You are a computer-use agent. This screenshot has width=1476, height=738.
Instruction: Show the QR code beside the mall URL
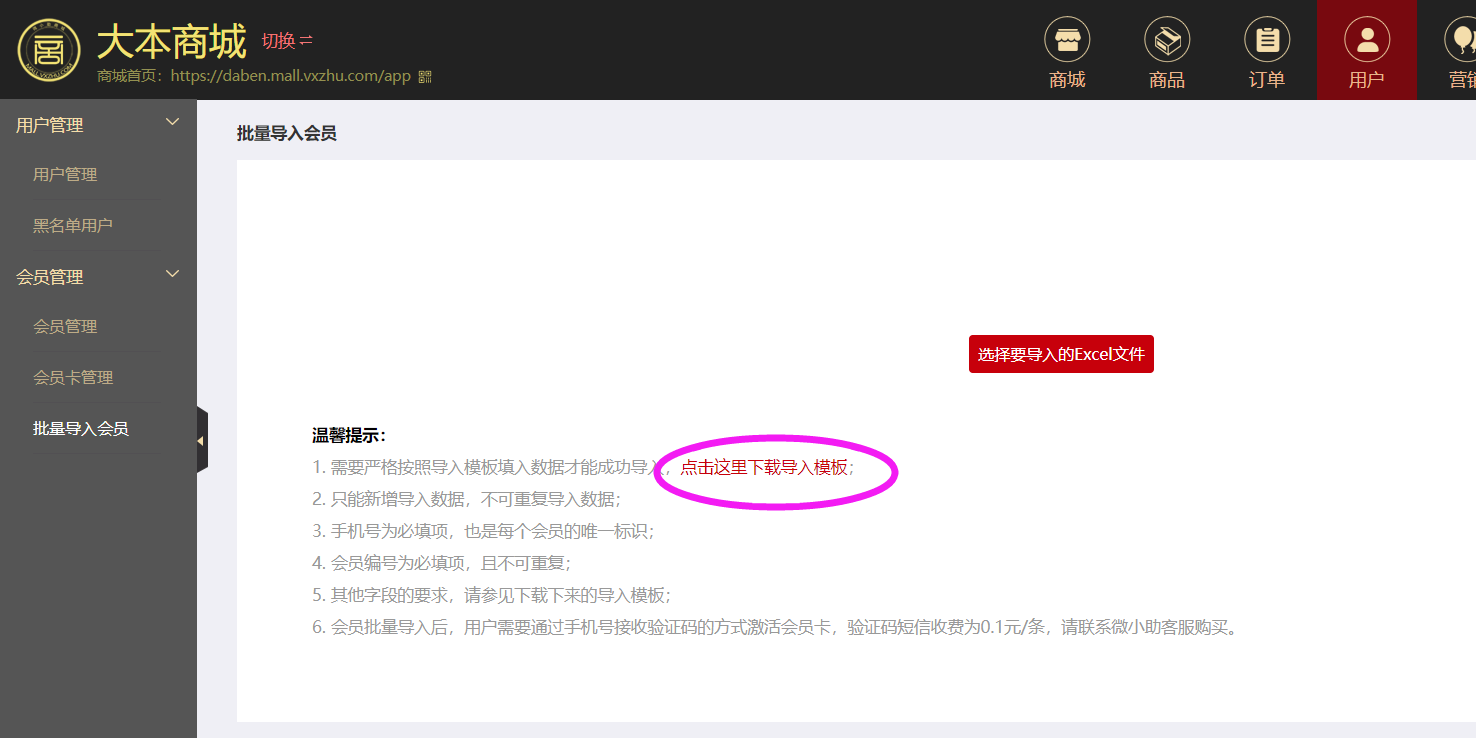[424, 76]
